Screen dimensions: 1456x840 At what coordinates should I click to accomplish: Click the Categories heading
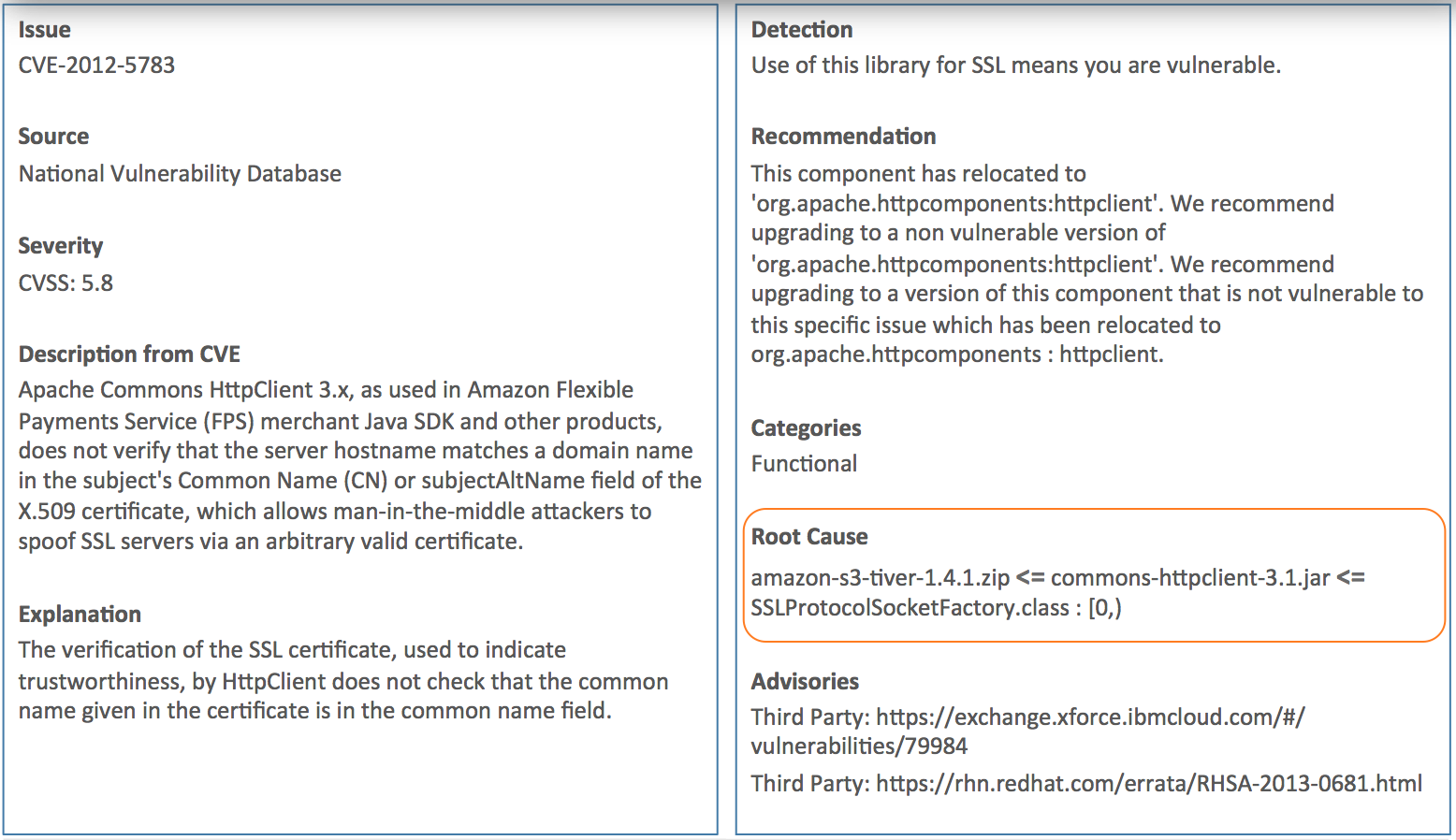click(806, 428)
